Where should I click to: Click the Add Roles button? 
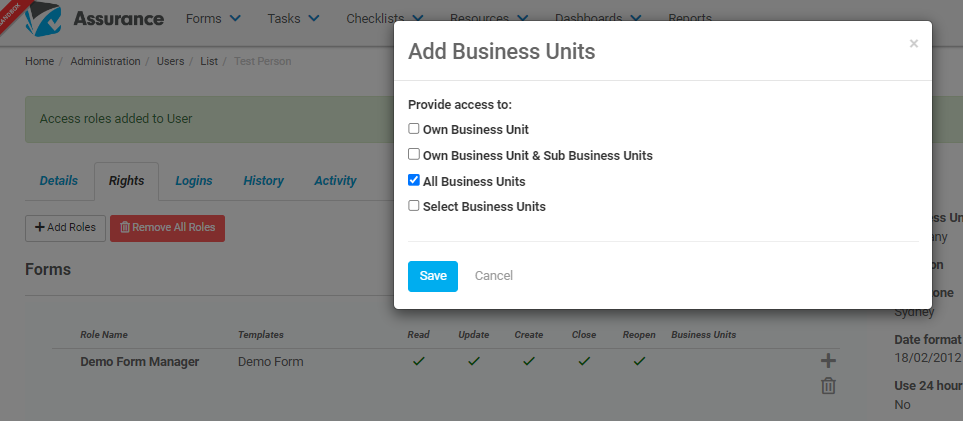[x=66, y=228]
